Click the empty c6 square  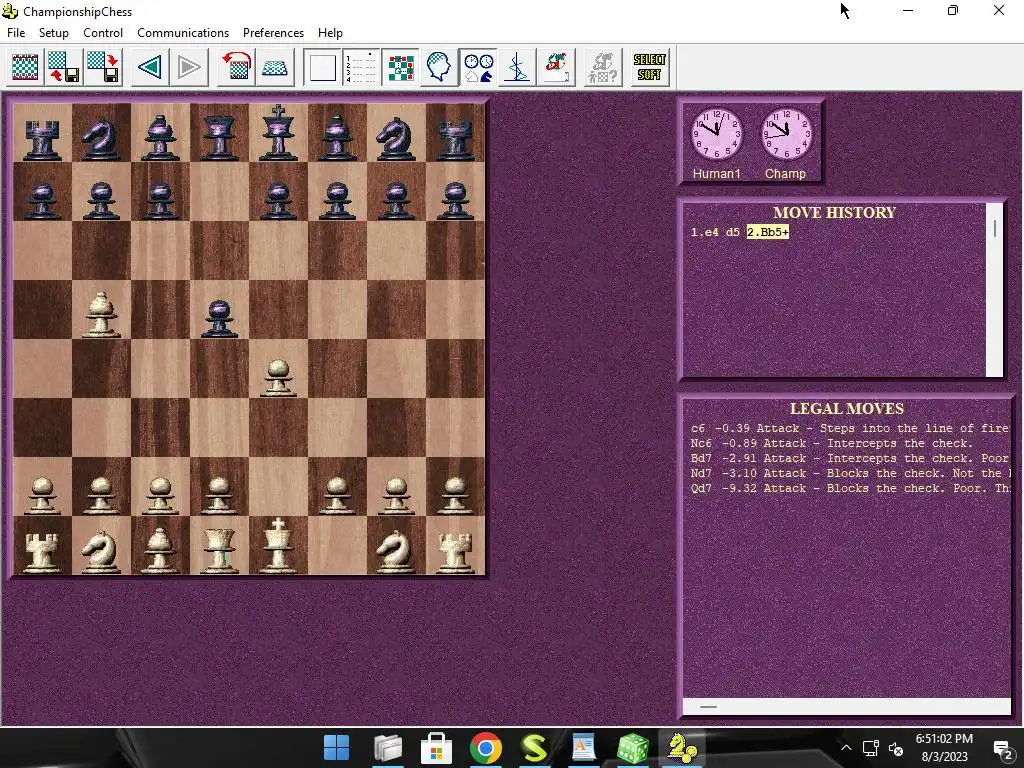(x=161, y=251)
